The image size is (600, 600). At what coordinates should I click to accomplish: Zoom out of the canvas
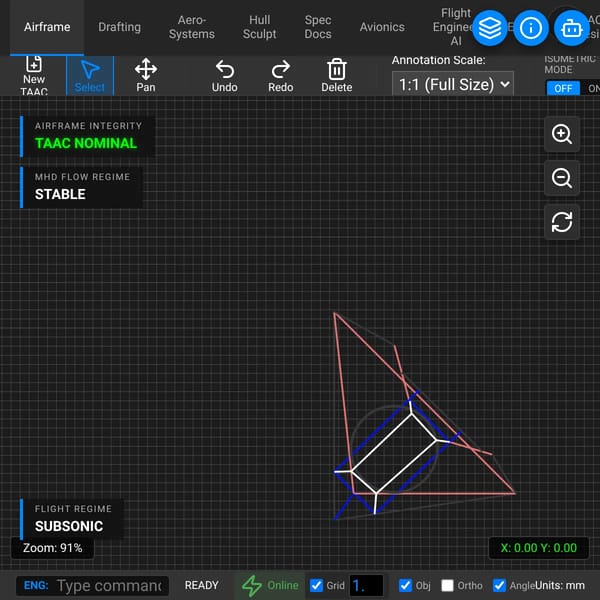562,178
